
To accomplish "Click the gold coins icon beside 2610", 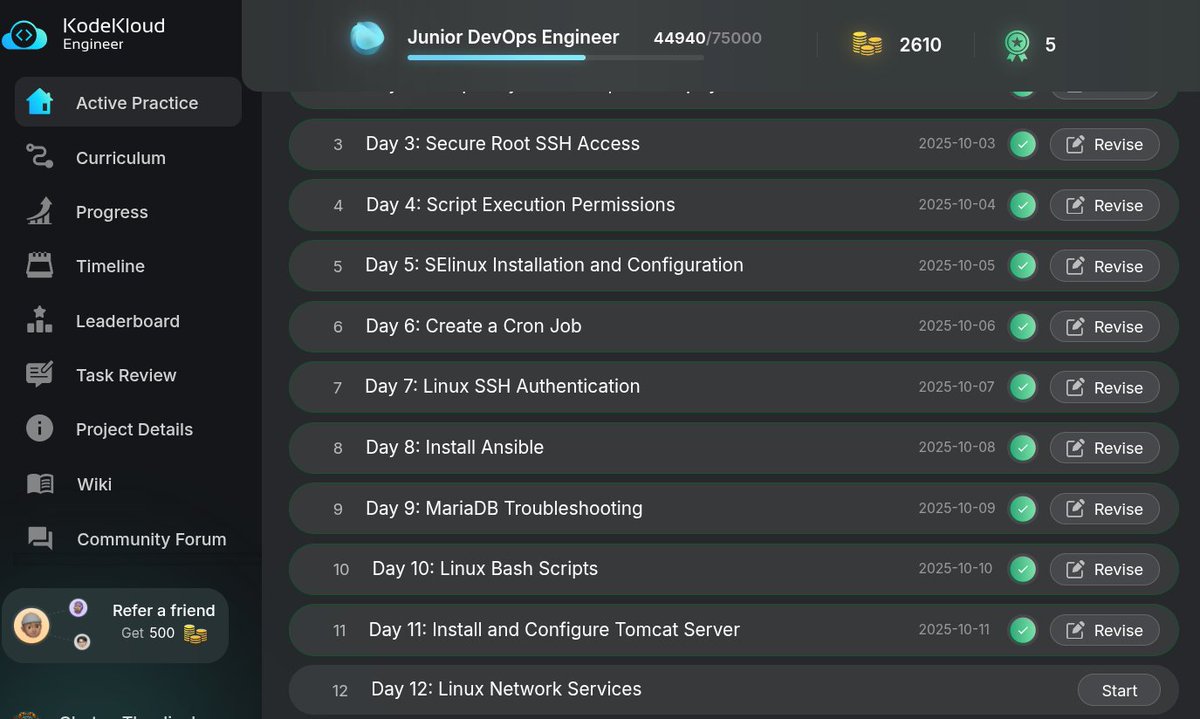I will pyautogui.click(x=867, y=43).
